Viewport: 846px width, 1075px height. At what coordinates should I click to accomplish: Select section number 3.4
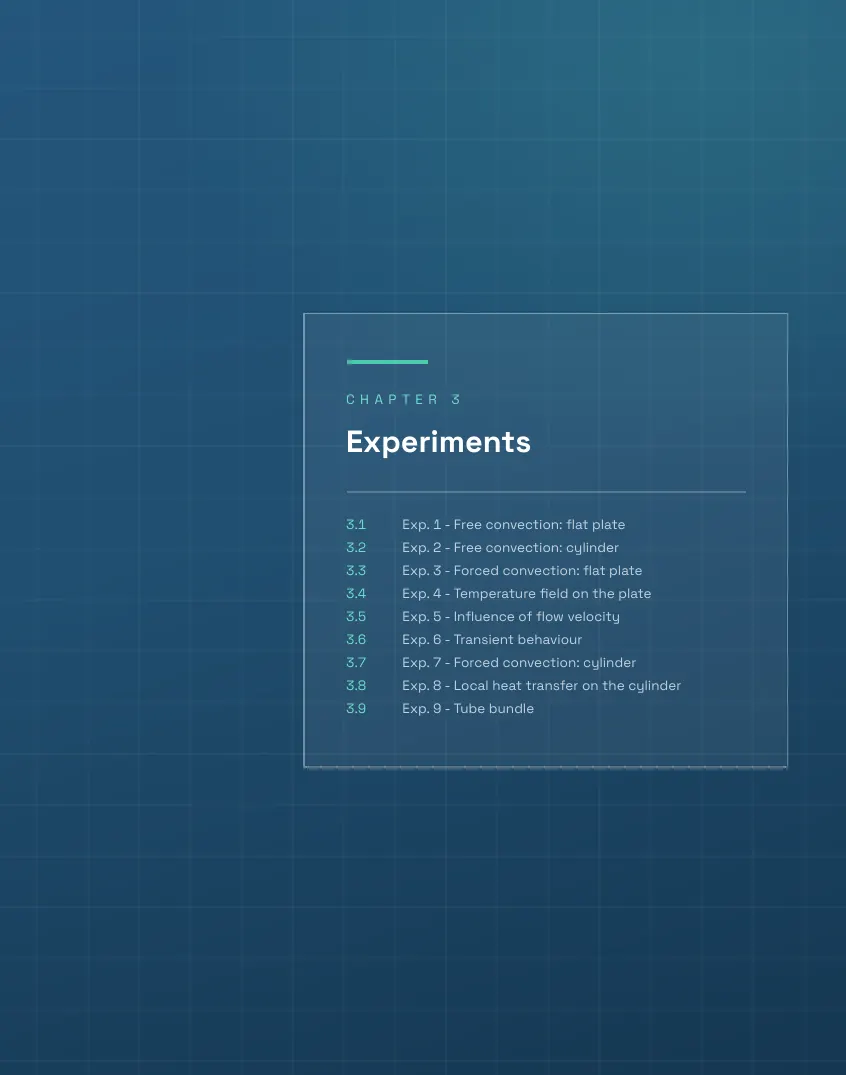(356, 594)
